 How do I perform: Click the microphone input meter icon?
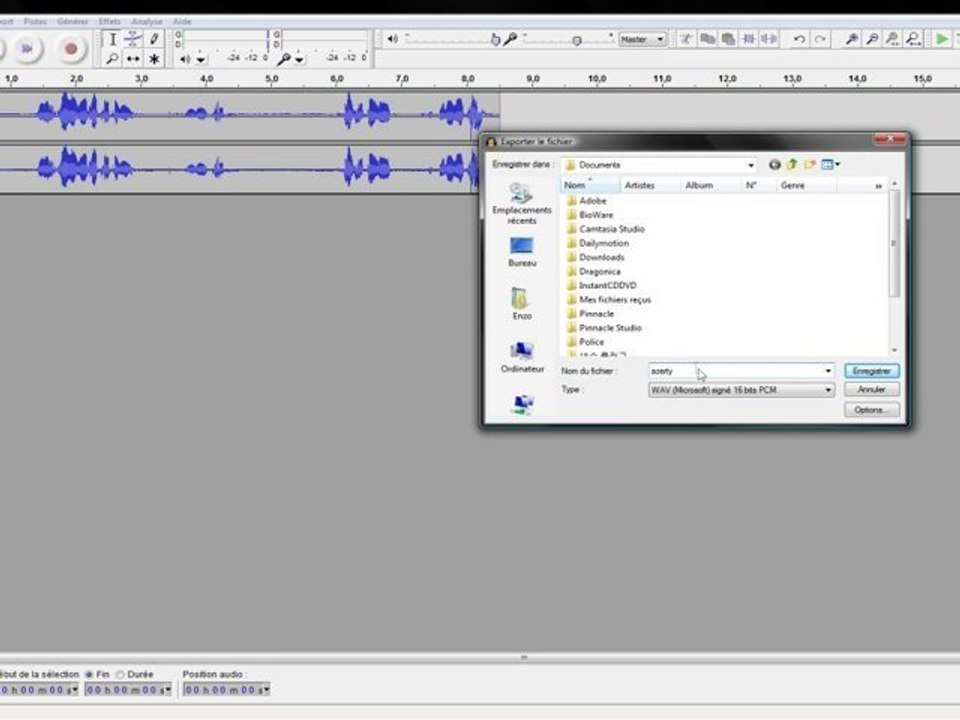click(x=284, y=59)
